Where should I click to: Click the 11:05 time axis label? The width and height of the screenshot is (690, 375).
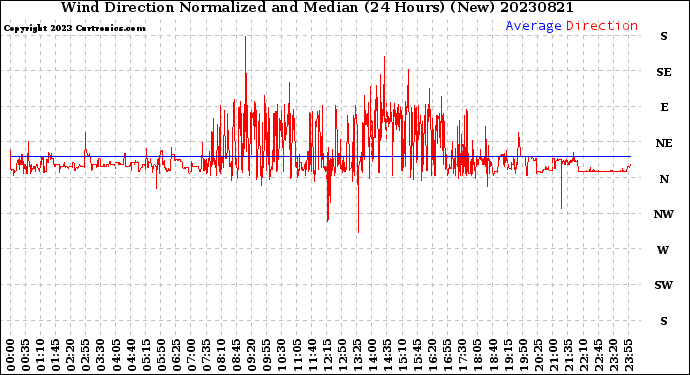pyautogui.click(x=297, y=355)
